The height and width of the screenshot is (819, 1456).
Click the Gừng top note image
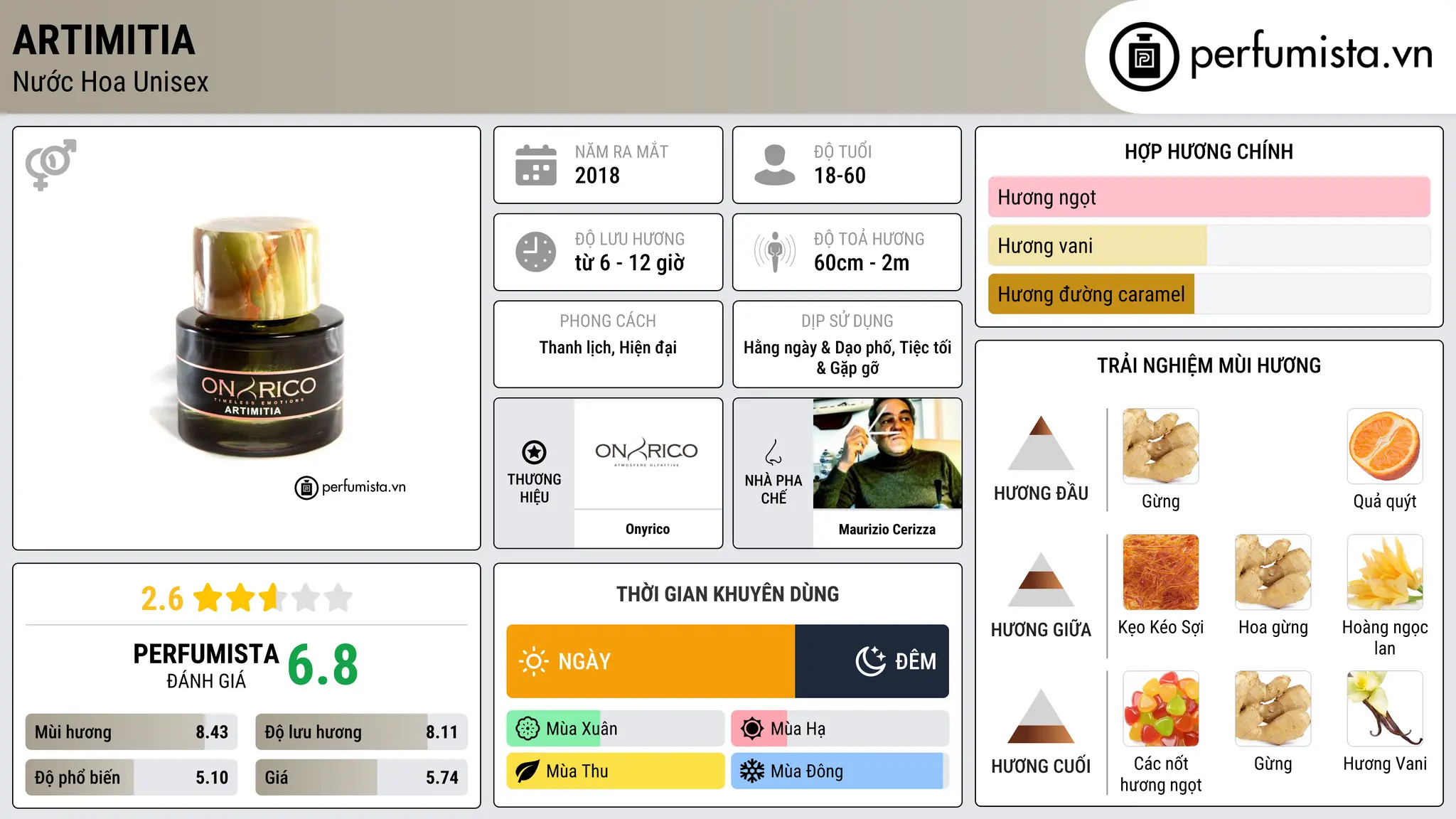[1161, 446]
